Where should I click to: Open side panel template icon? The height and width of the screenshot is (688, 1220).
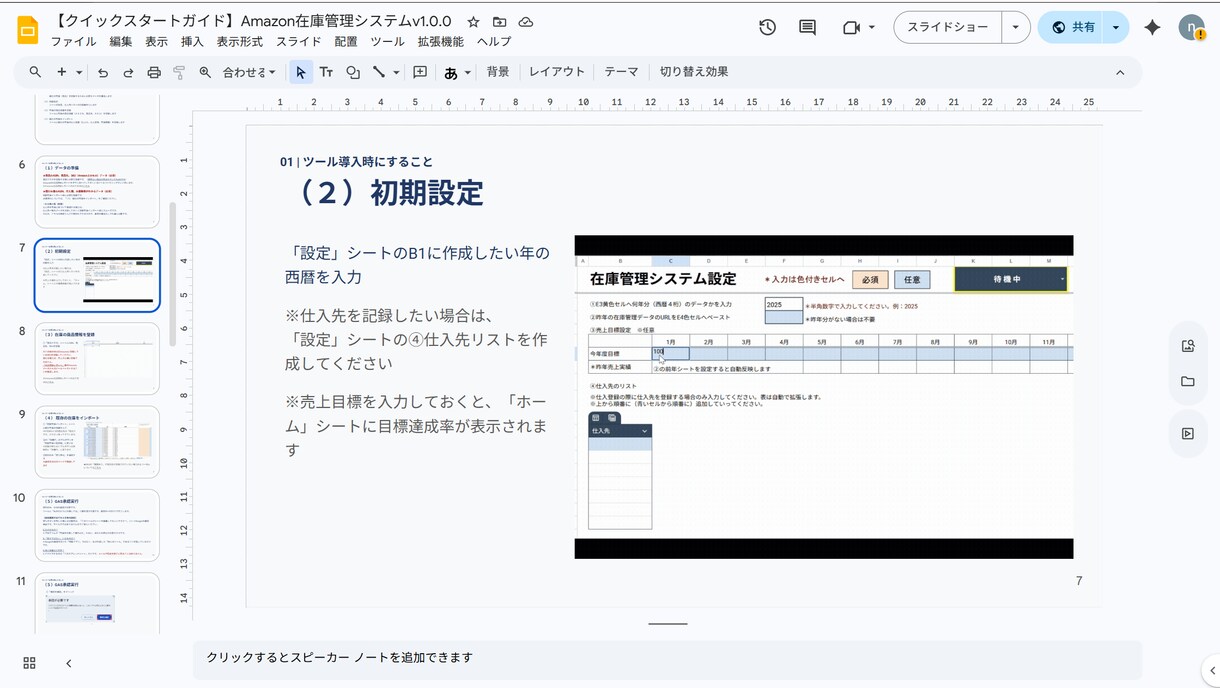(1188, 346)
